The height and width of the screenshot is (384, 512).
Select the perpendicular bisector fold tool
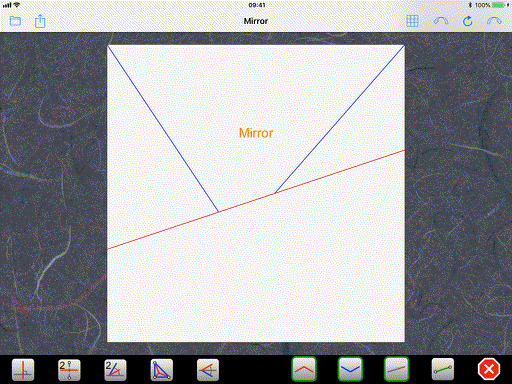(x=69, y=370)
